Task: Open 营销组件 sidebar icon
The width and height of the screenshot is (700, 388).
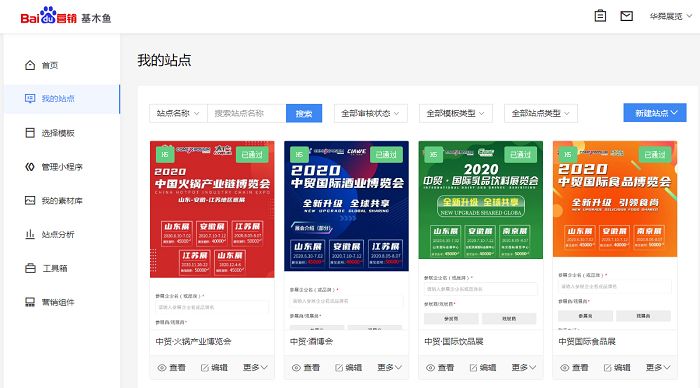Action: point(30,302)
